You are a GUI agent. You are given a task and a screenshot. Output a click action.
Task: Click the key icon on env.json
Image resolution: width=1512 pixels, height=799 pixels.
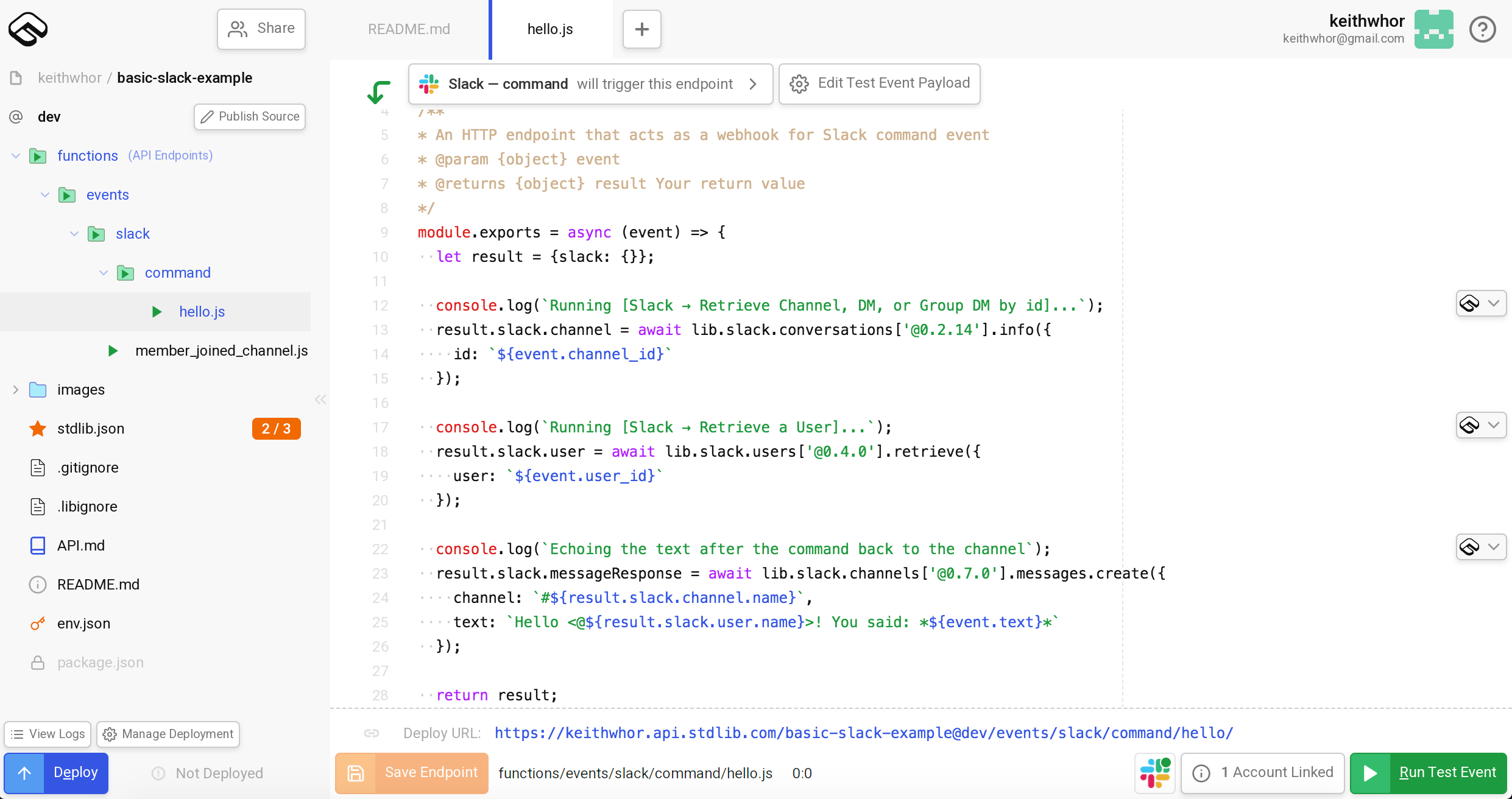pyautogui.click(x=38, y=623)
